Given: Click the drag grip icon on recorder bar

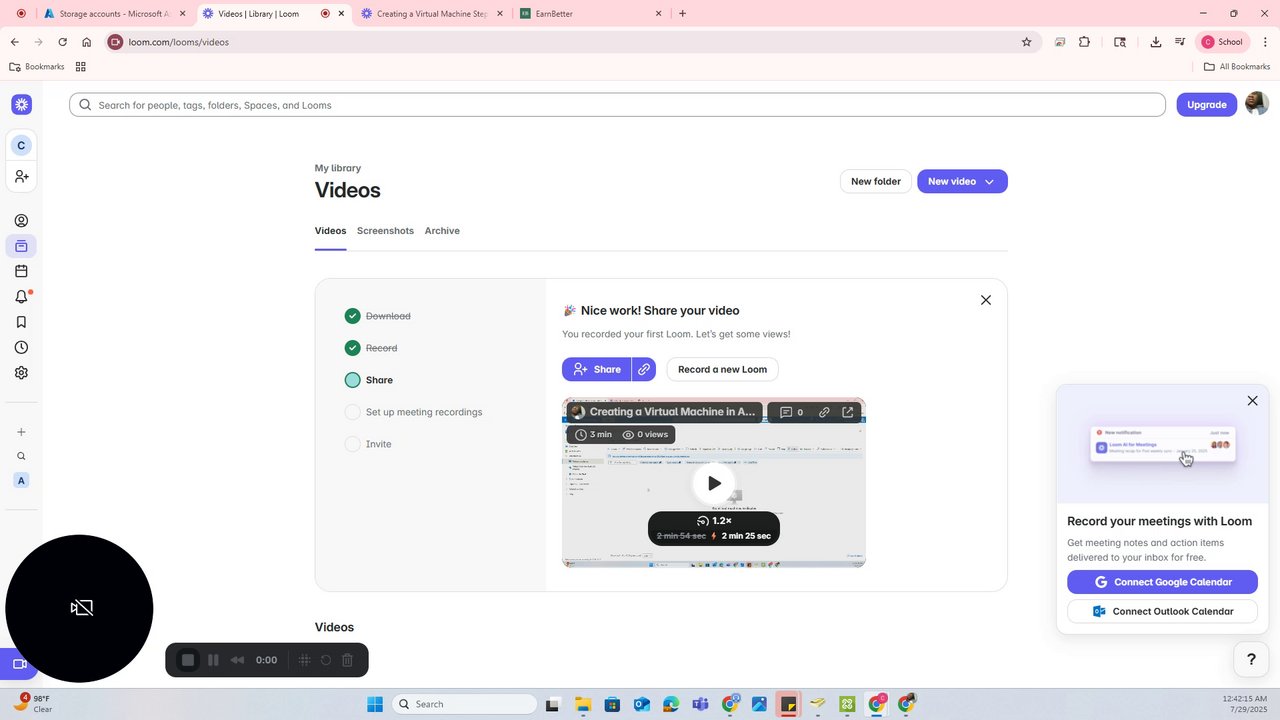Looking at the screenshot, I should [x=305, y=660].
